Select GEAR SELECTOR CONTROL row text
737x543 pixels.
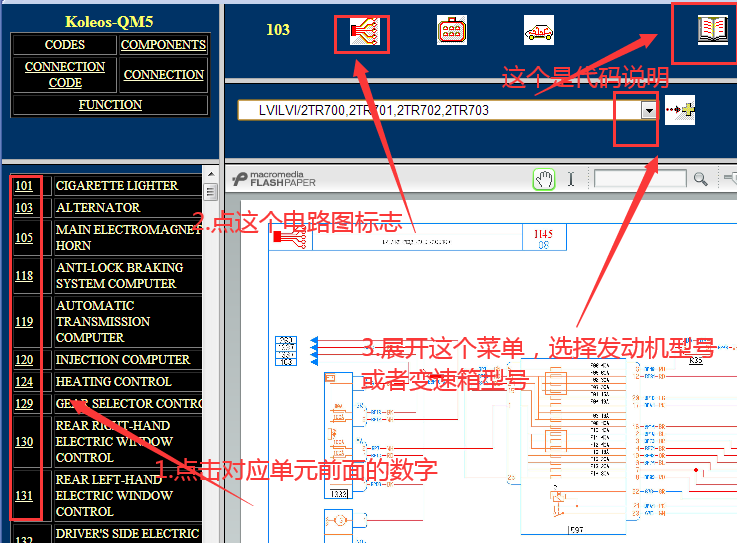129,404
